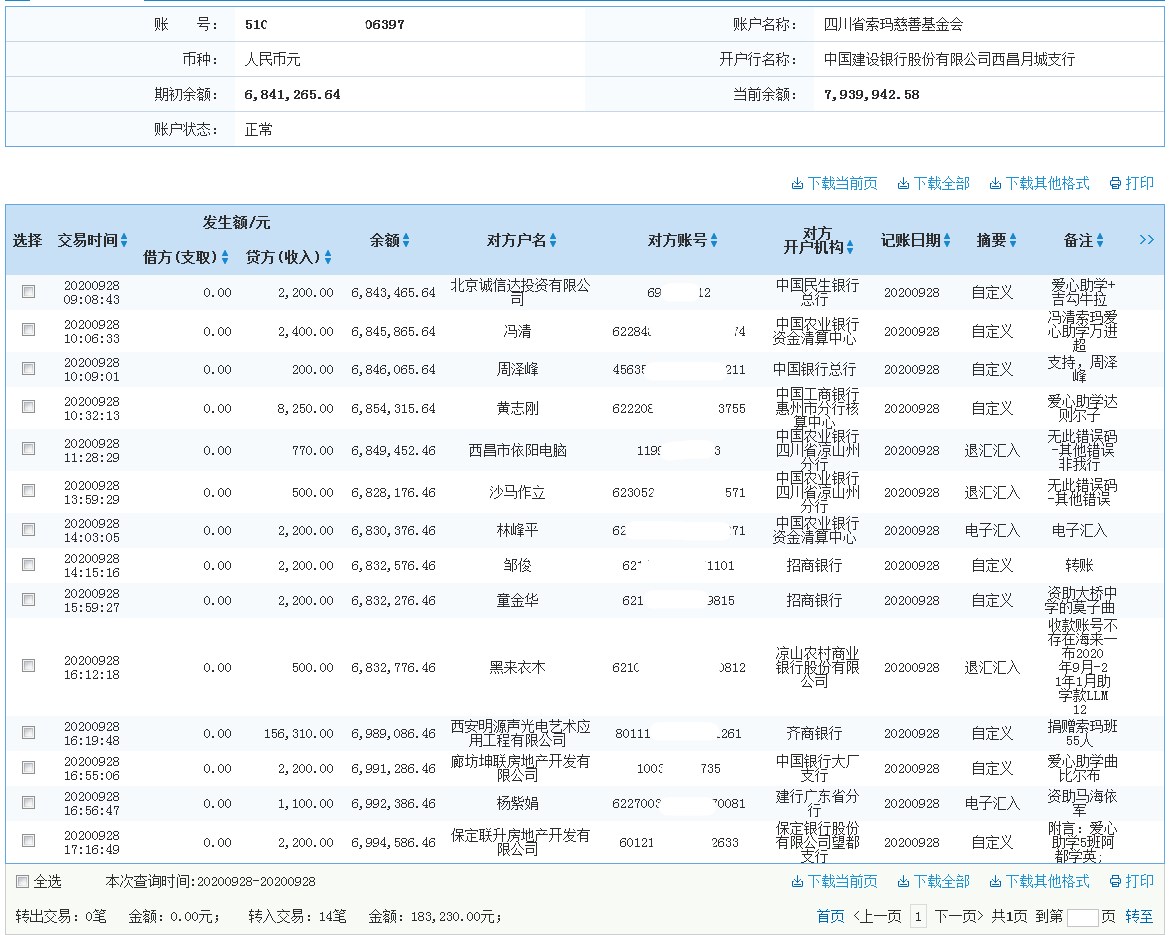
Task: Toggle the 记账日期 column sort arrows
Action: [x=946, y=240]
